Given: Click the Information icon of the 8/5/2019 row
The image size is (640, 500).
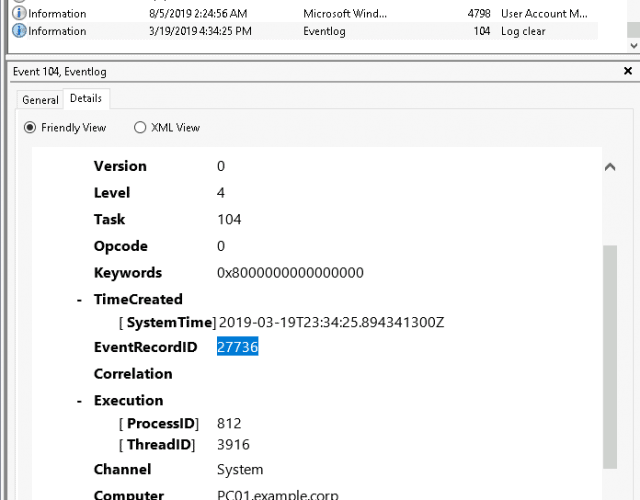Looking at the screenshot, I should pos(19,13).
